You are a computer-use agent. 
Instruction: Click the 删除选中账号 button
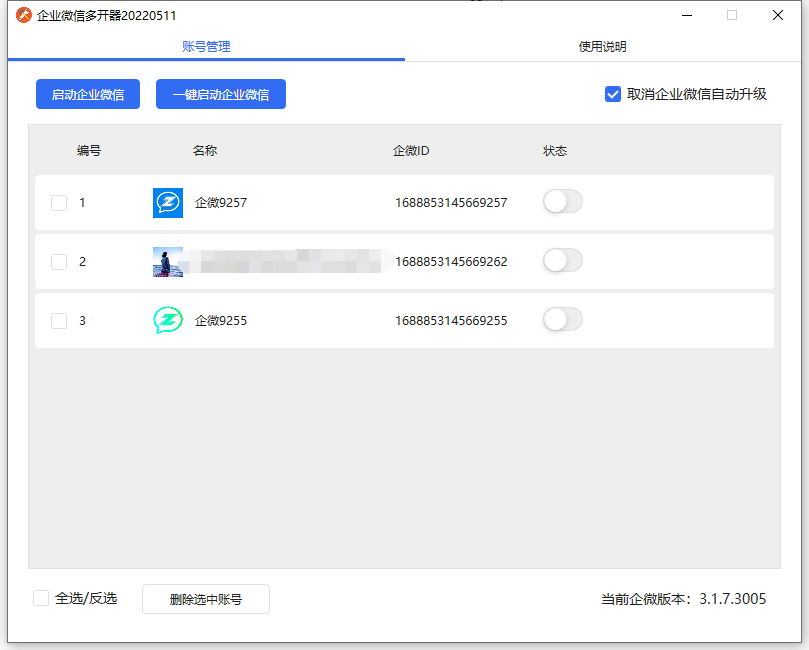[x=206, y=599]
